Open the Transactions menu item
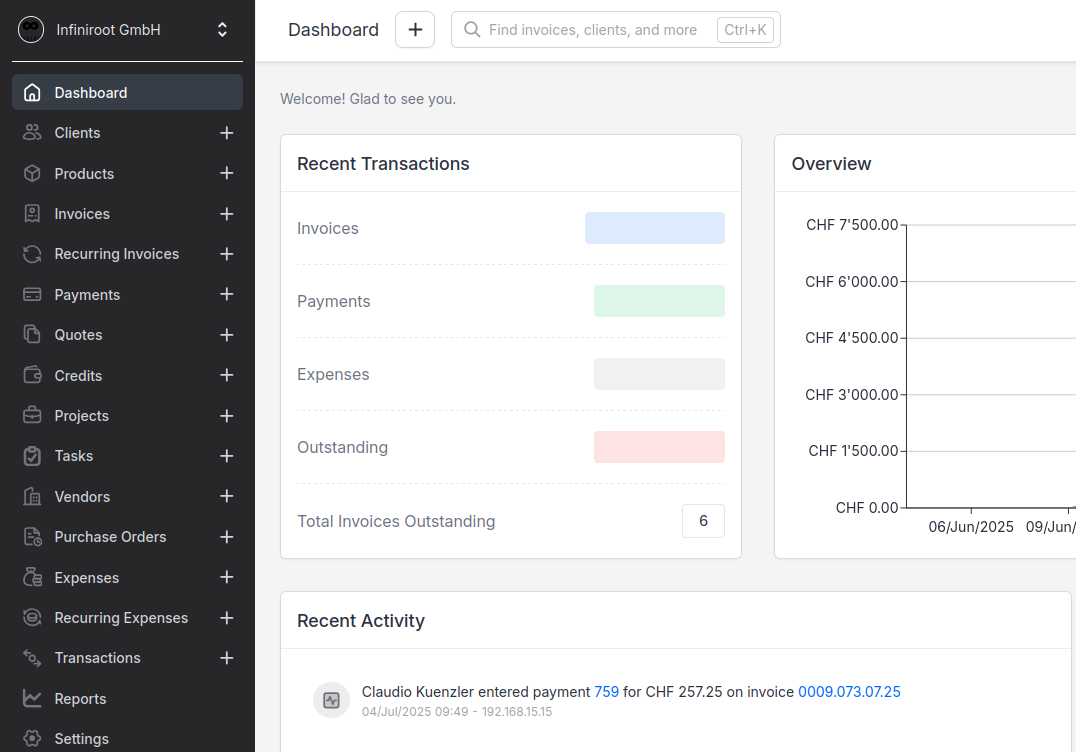Image resolution: width=1076 pixels, height=752 pixels. pos(97,658)
